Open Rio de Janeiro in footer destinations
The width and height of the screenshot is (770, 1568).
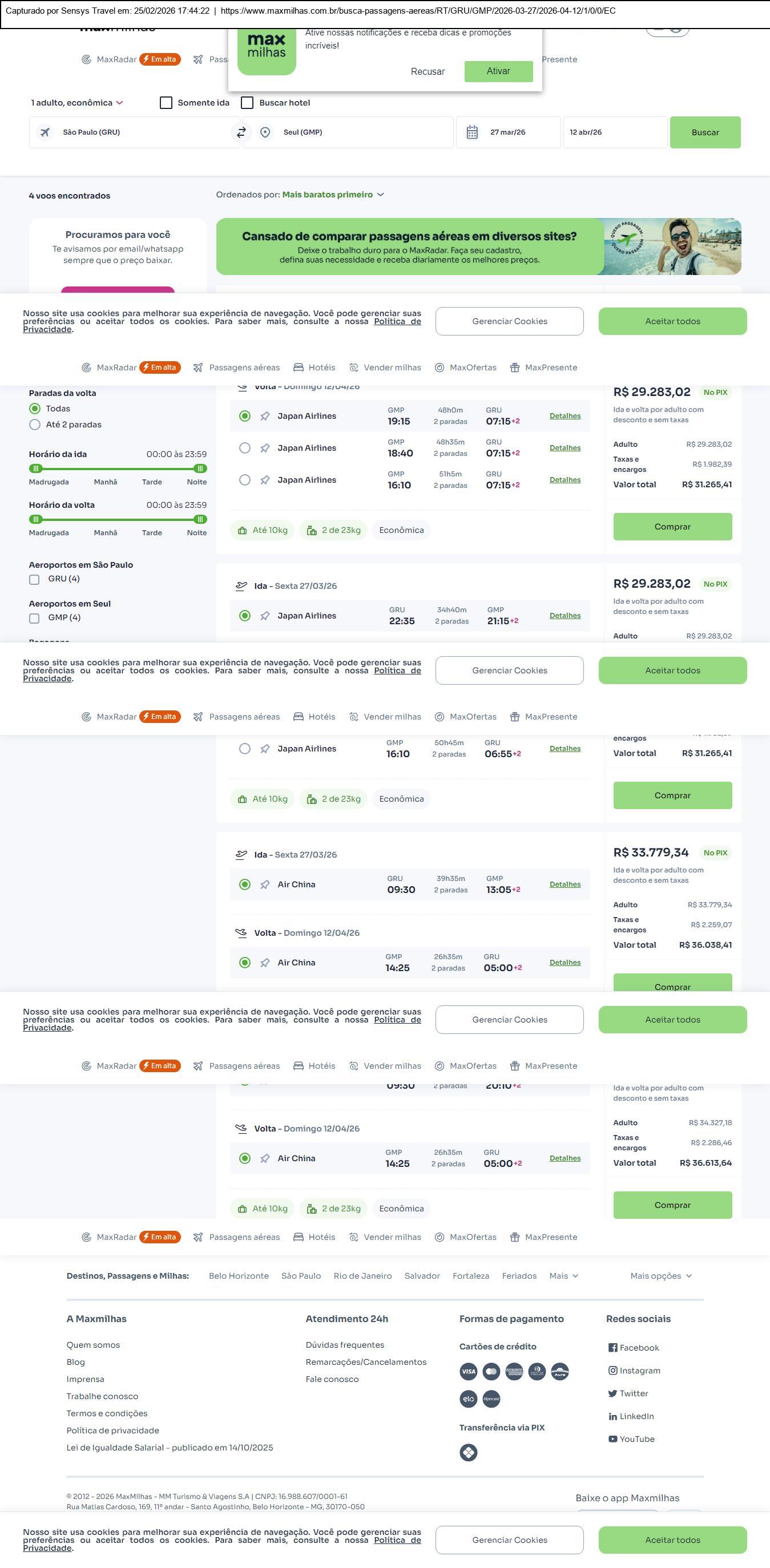pyautogui.click(x=362, y=1276)
